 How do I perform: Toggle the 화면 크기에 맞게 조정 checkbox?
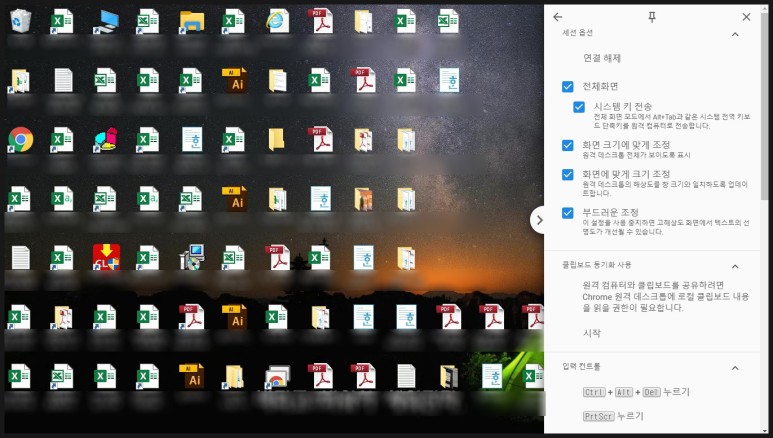pyautogui.click(x=567, y=146)
